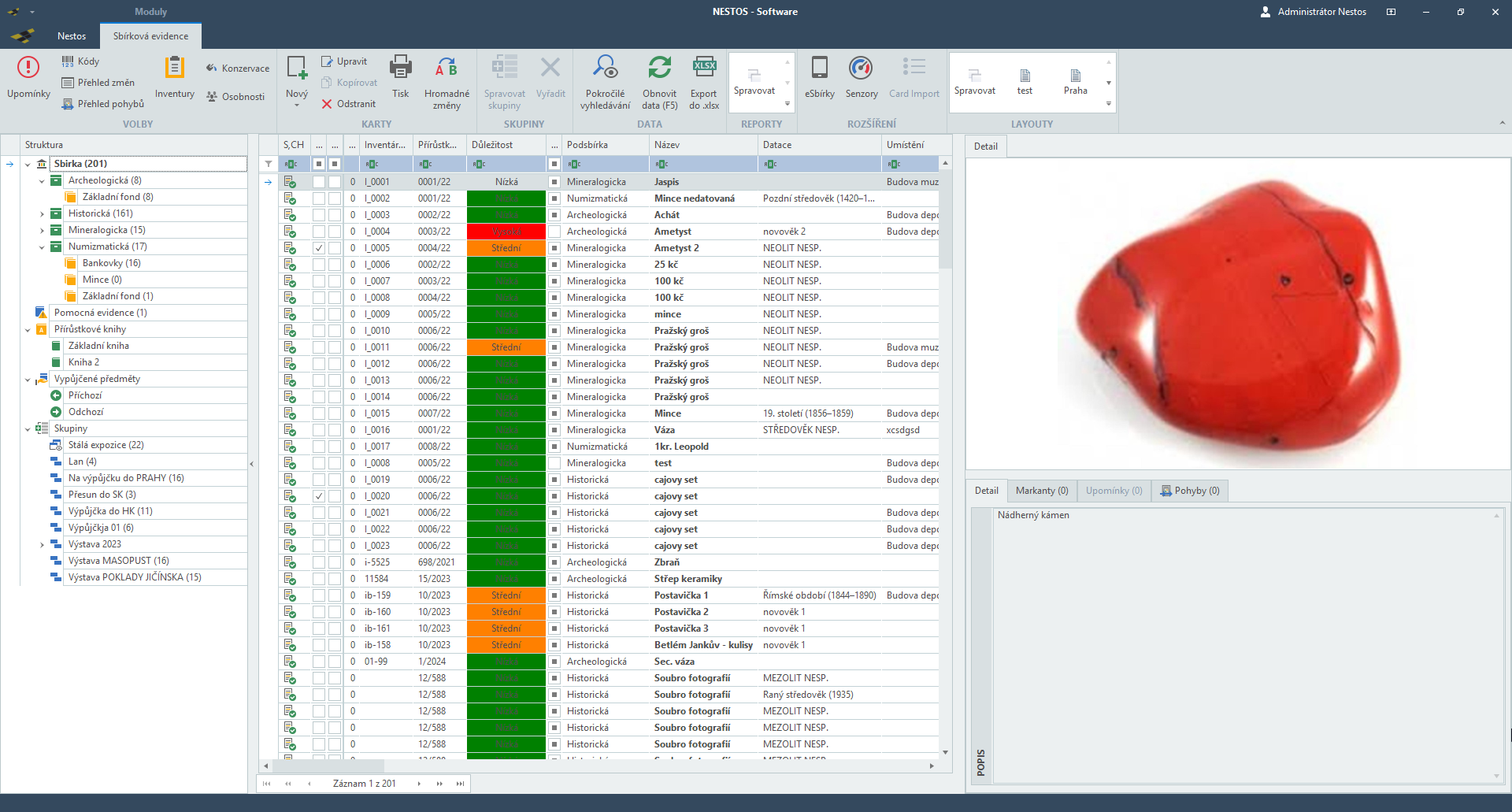Toggle the square checkbox in Ametyst row I_0004

[x=554, y=232]
